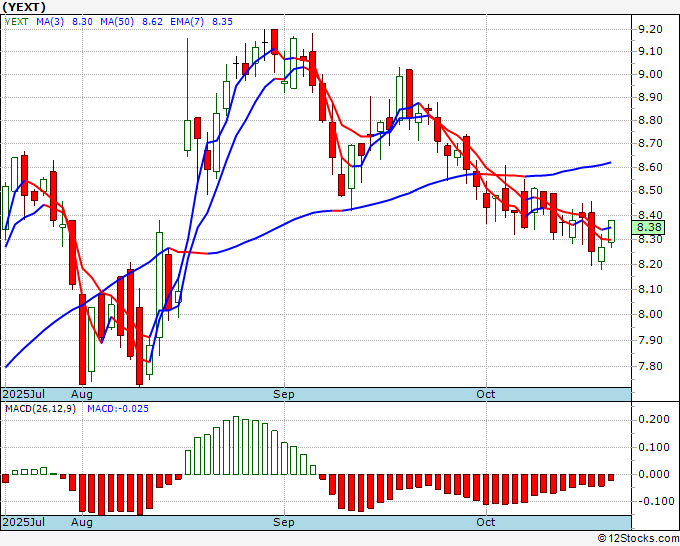Click the 8.90 price axis label
680x546 pixels.
pyautogui.click(x=650, y=98)
